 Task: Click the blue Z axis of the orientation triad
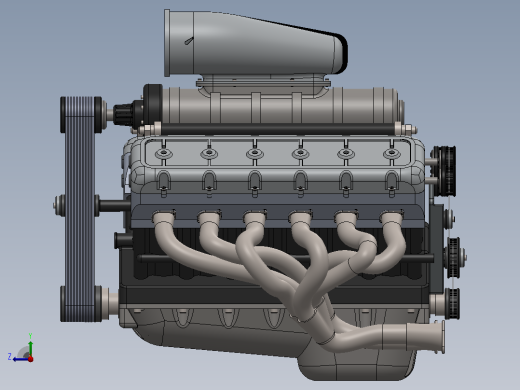coord(21,359)
